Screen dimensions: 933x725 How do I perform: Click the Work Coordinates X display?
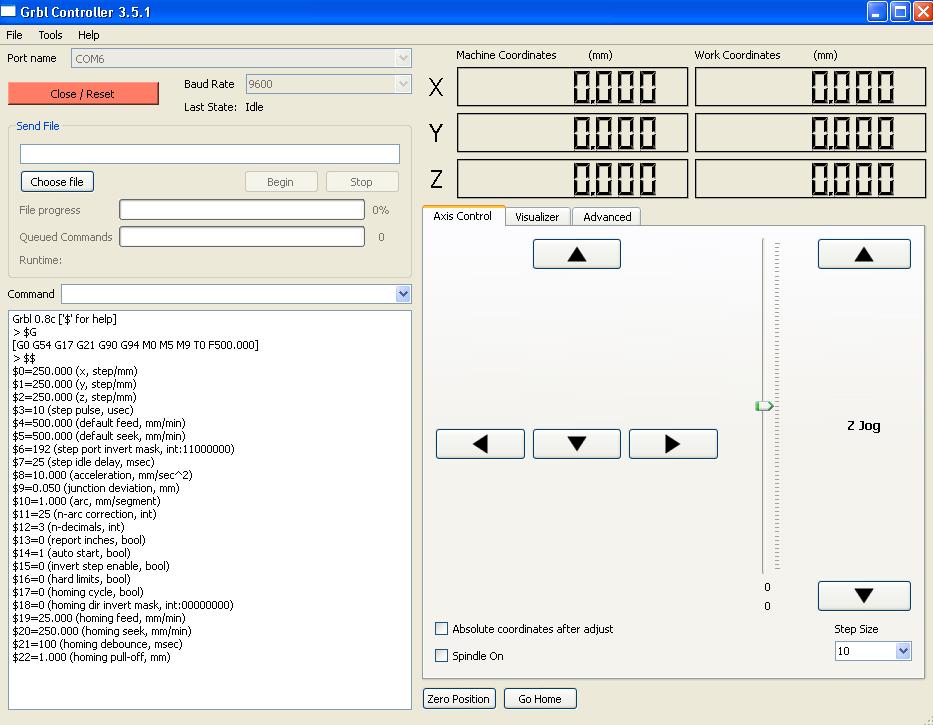pos(810,87)
